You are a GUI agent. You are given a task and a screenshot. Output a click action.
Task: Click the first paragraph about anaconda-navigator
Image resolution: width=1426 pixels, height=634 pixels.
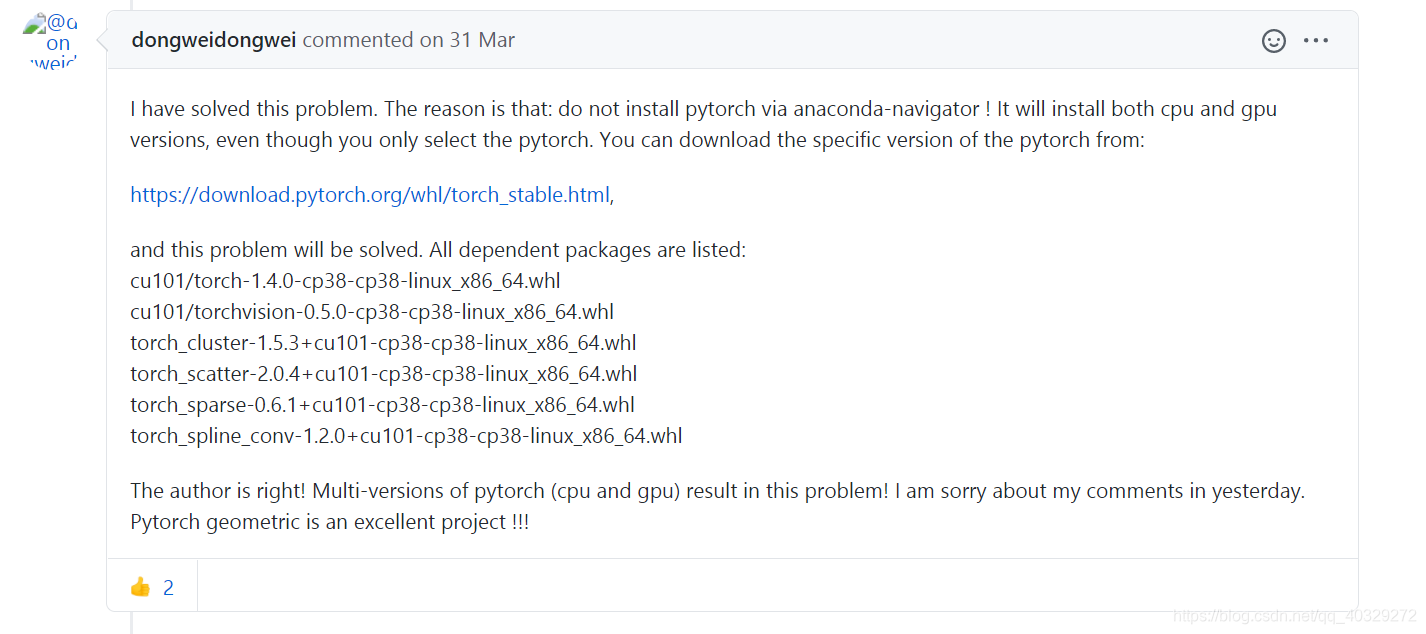coord(700,124)
